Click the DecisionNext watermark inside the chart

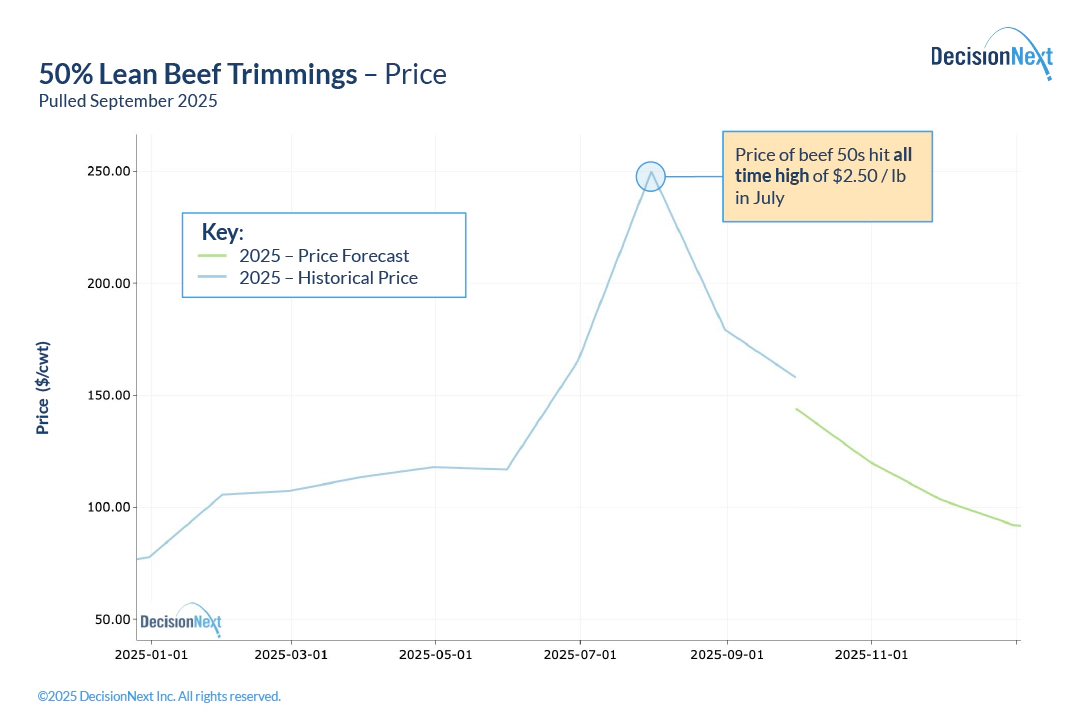(181, 621)
